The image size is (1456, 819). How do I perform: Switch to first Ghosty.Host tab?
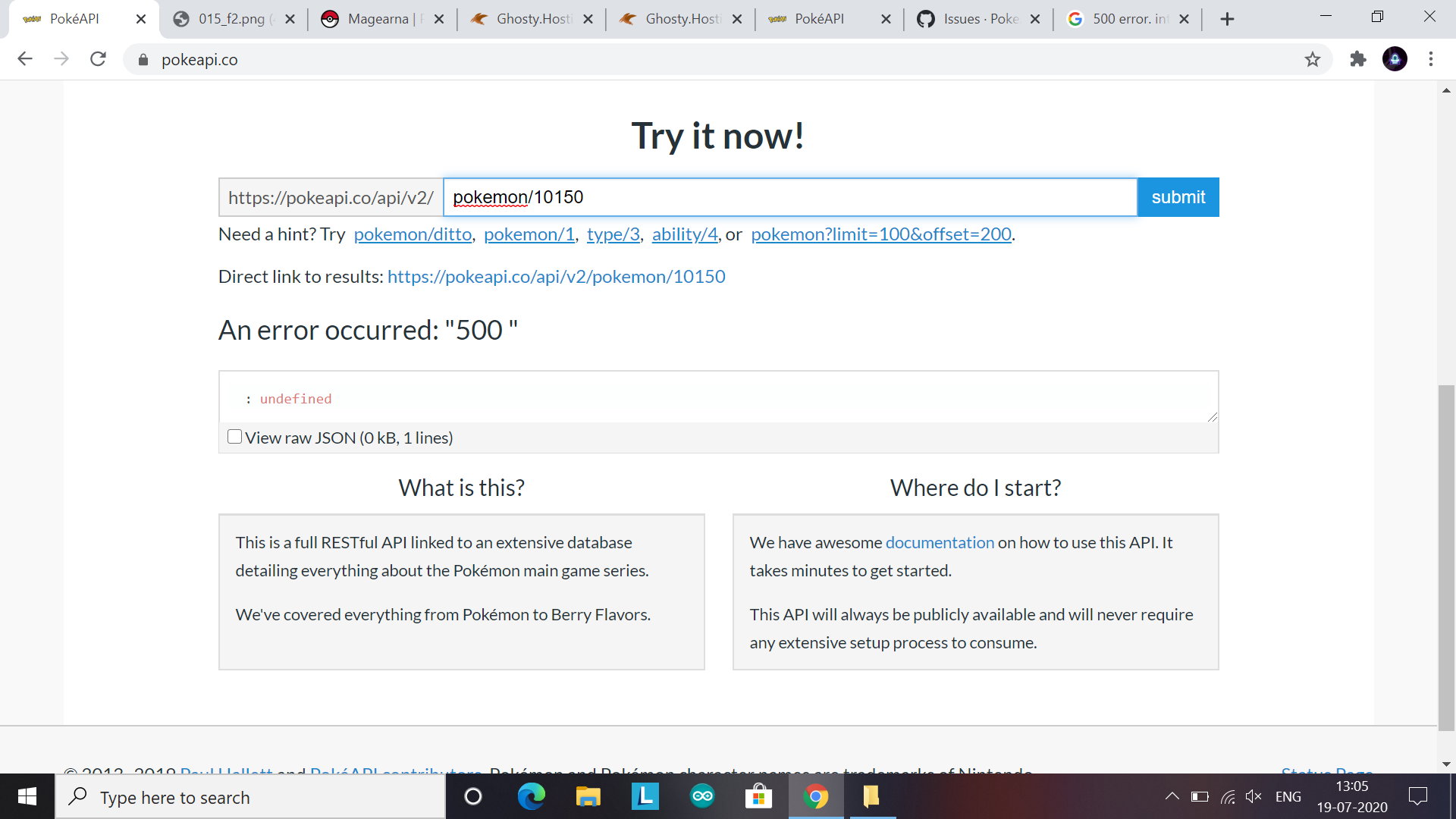(x=531, y=19)
